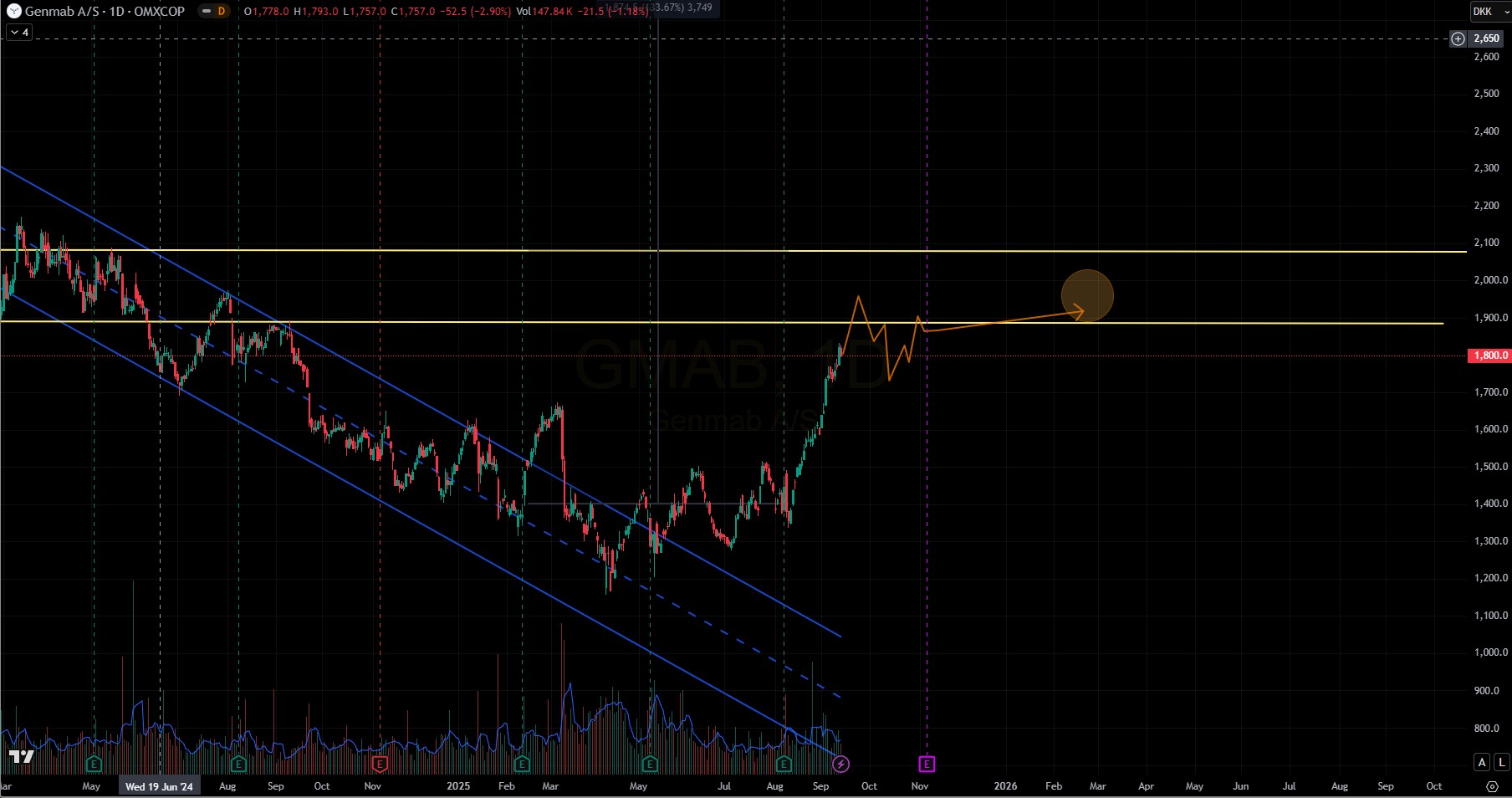Image resolution: width=1512 pixels, height=798 pixels.
Task: Click the plus icon beside 2,650
Action: pos(1458,38)
